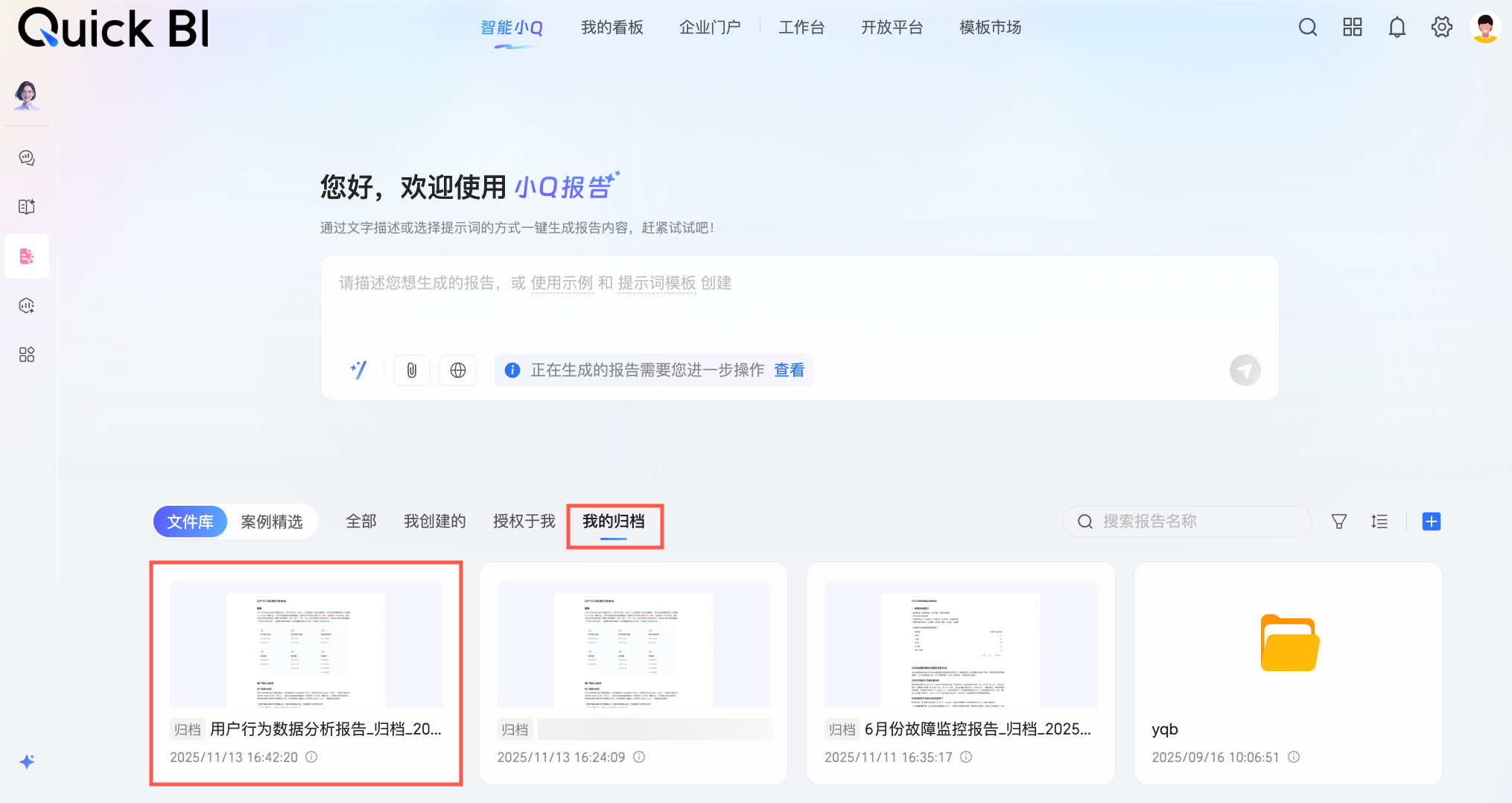Viewport: 1512px width, 803px height.
Task: Open the chat Q&A sidebar icon
Action: click(x=27, y=158)
